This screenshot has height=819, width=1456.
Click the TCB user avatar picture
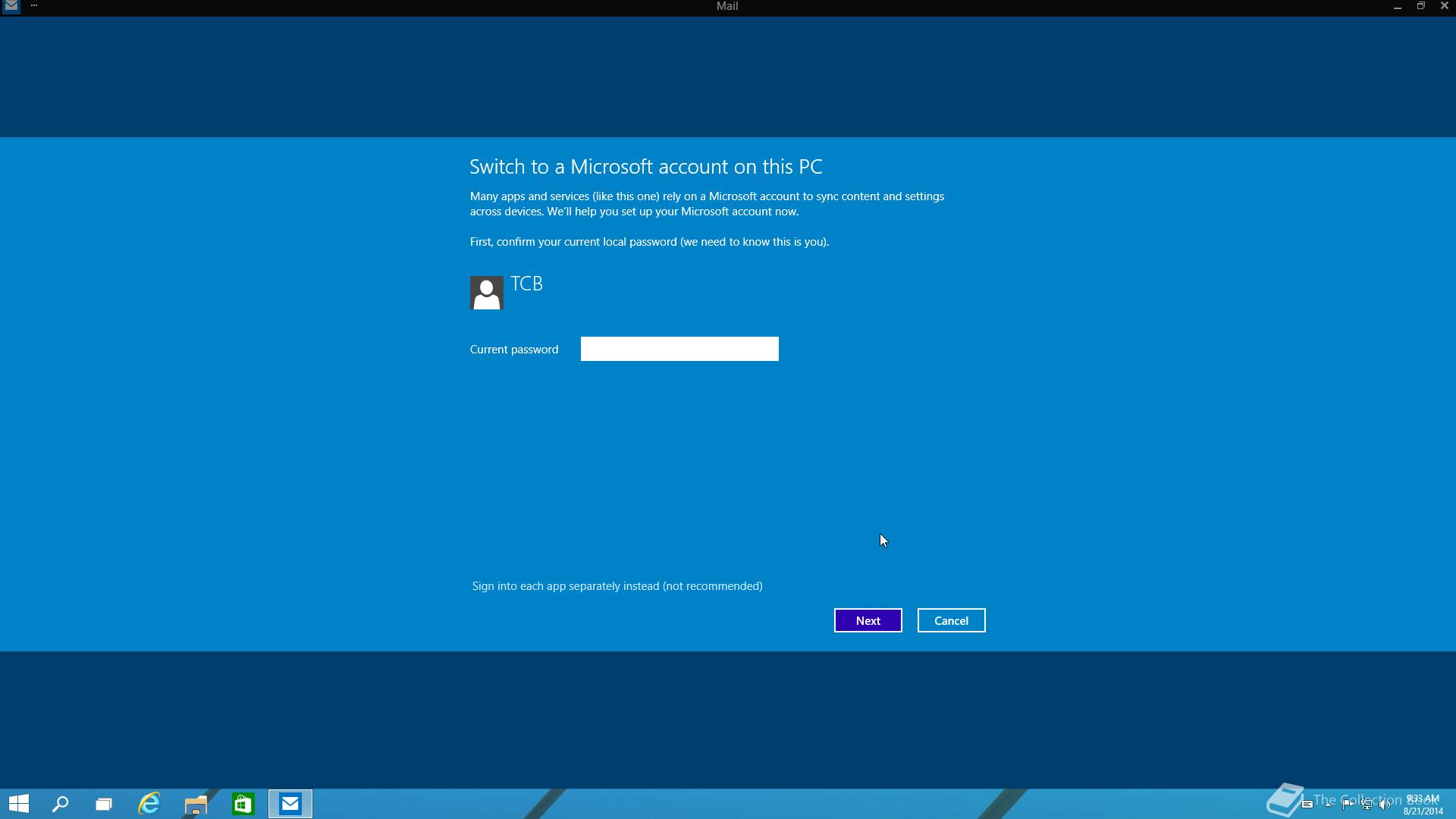pos(486,293)
